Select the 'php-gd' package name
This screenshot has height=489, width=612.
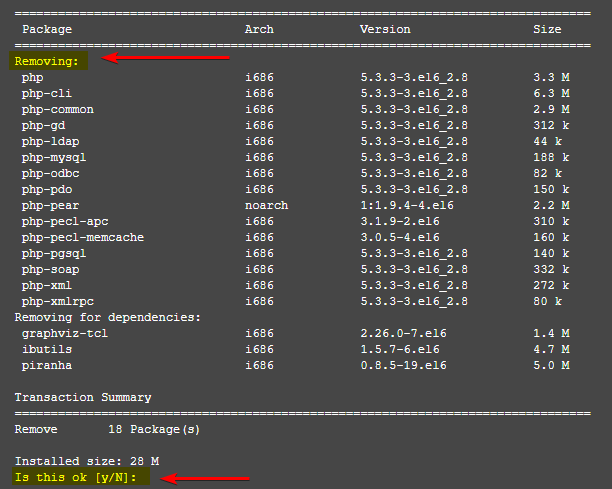pyautogui.click(x=43, y=126)
